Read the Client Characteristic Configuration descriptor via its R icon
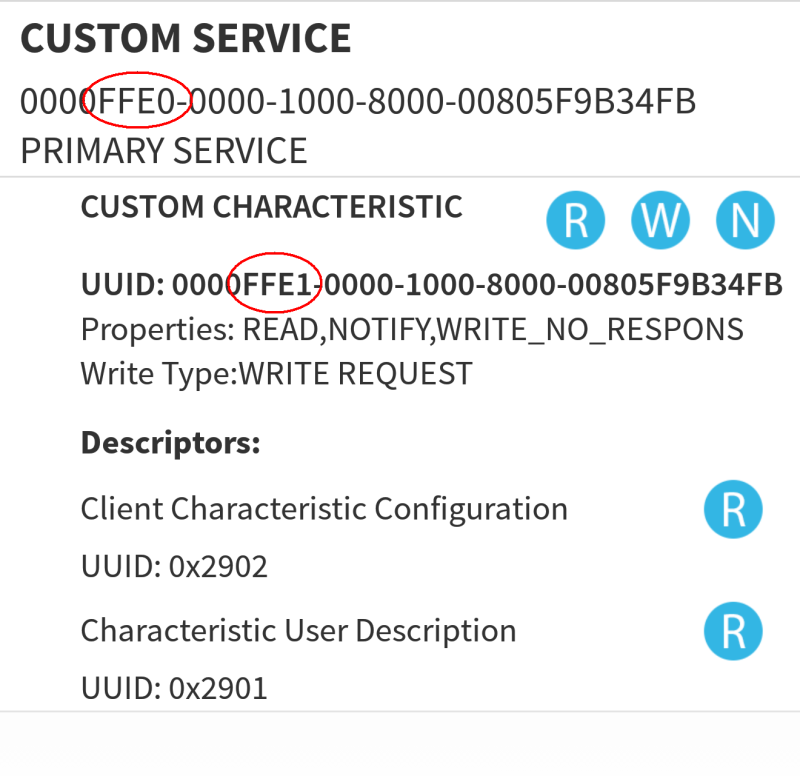Screen dimensions: 800x776 pyautogui.click(x=734, y=509)
